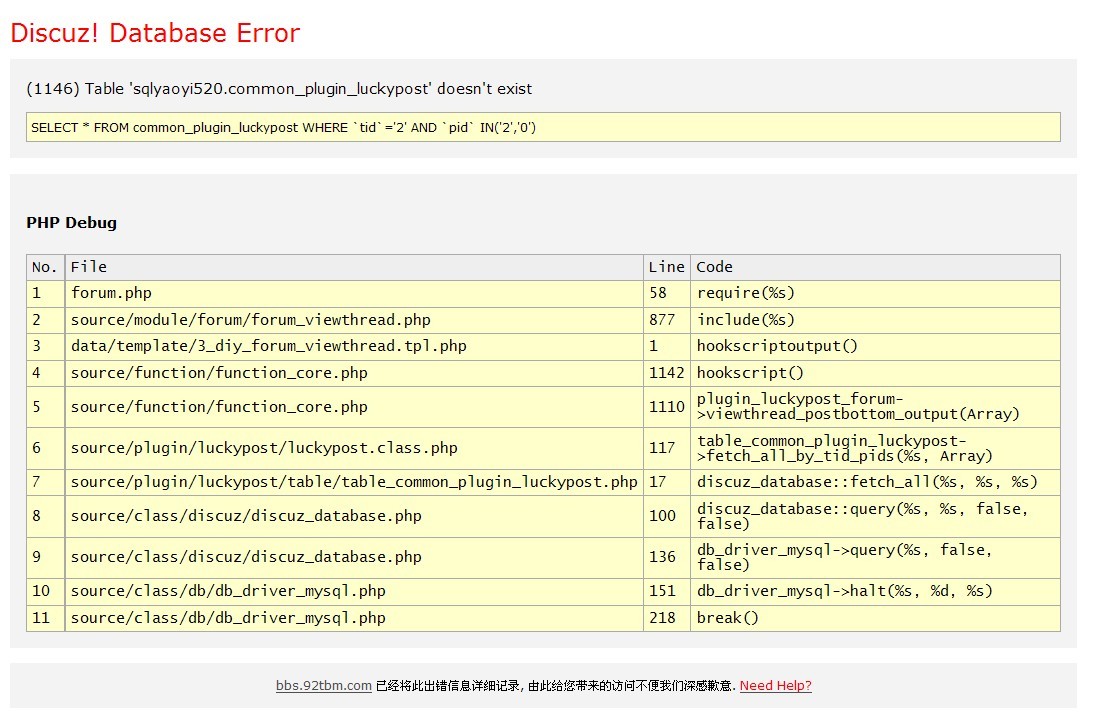This screenshot has height=716, width=1101.
Task: Click the Code column header
Action: coord(876,267)
